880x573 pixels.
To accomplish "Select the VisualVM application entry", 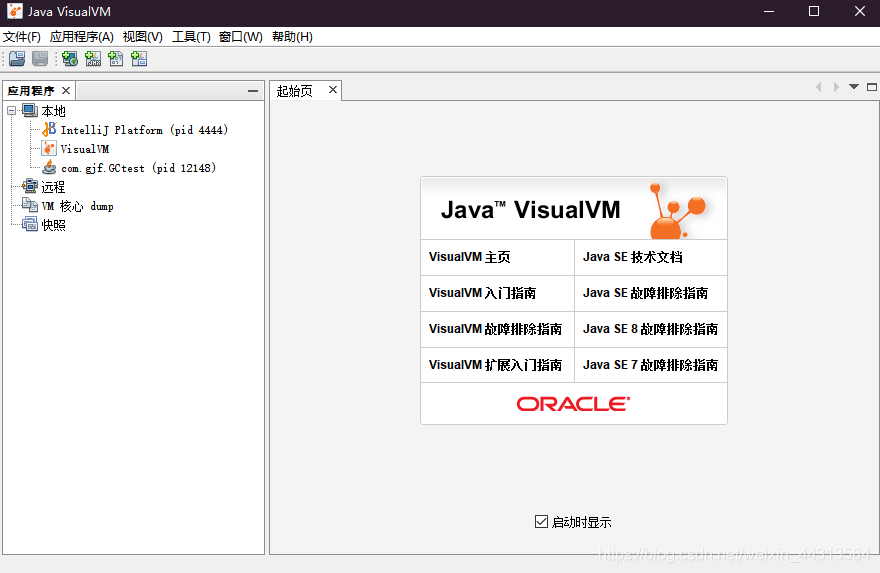I will pyautogui.click(x=85, y=149).
